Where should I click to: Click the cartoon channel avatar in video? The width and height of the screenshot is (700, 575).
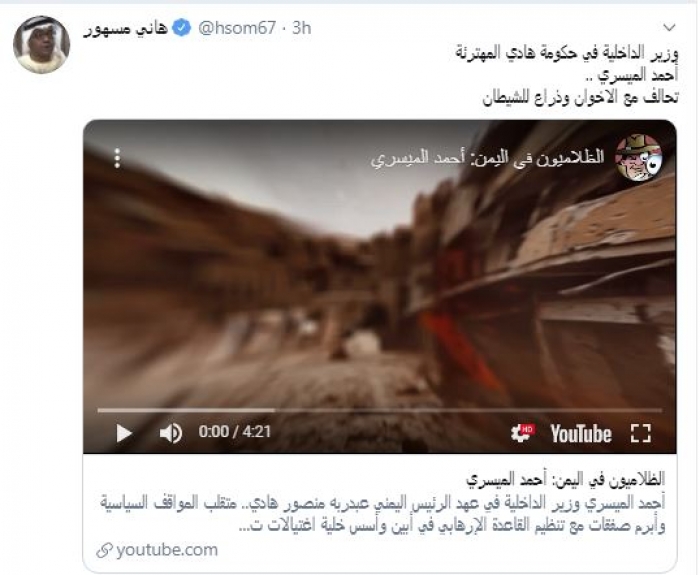pos(638,157)
